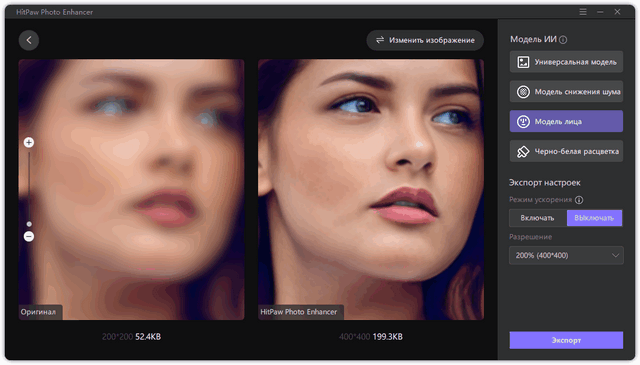Click Изменить изображение button
The image size is (640, 365).
tap(425, 40)
